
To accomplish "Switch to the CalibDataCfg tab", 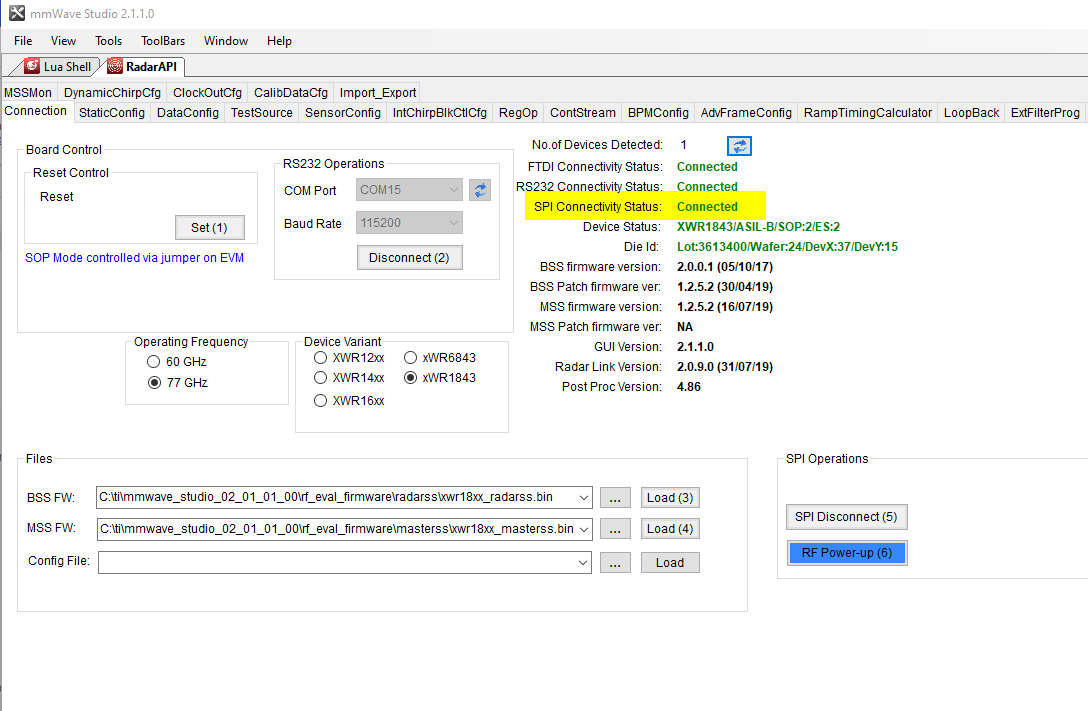I will point(291,92).
